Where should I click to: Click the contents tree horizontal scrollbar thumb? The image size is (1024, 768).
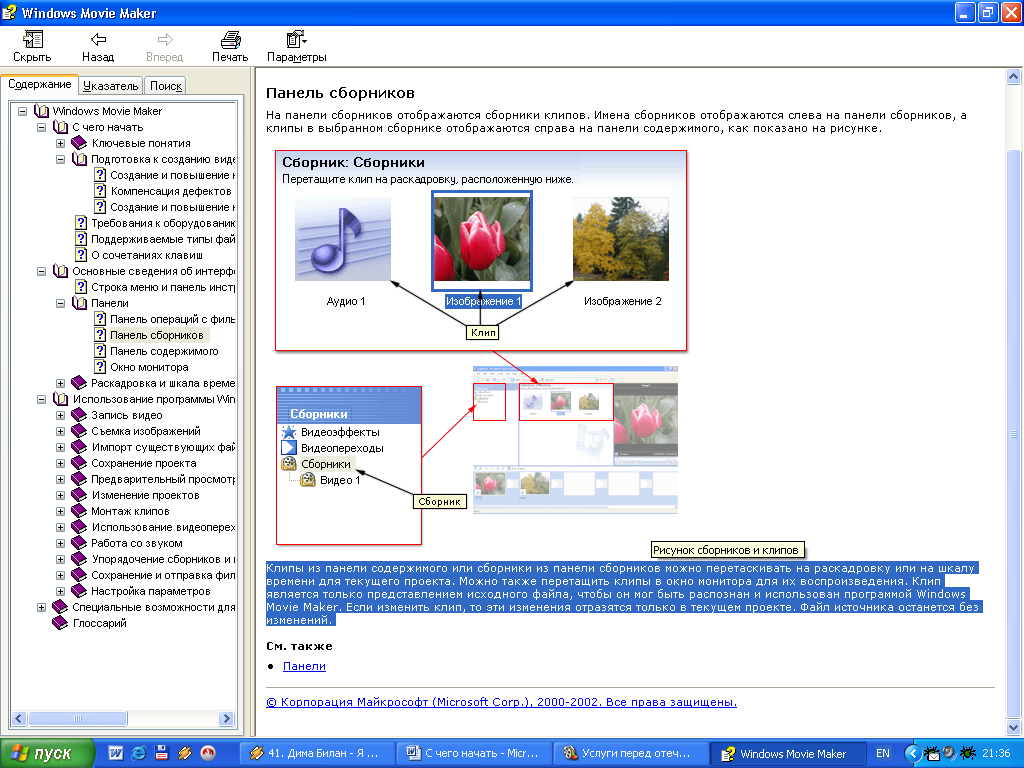78,718
